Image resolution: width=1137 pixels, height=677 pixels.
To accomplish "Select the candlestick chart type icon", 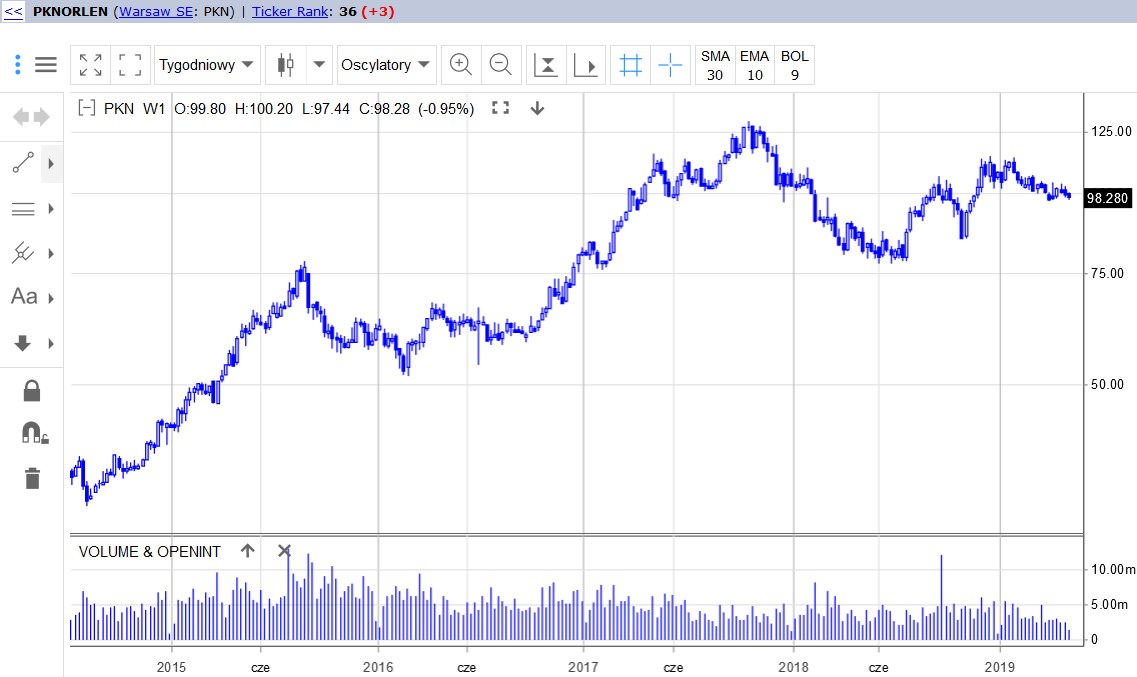I will pos(286,65).
